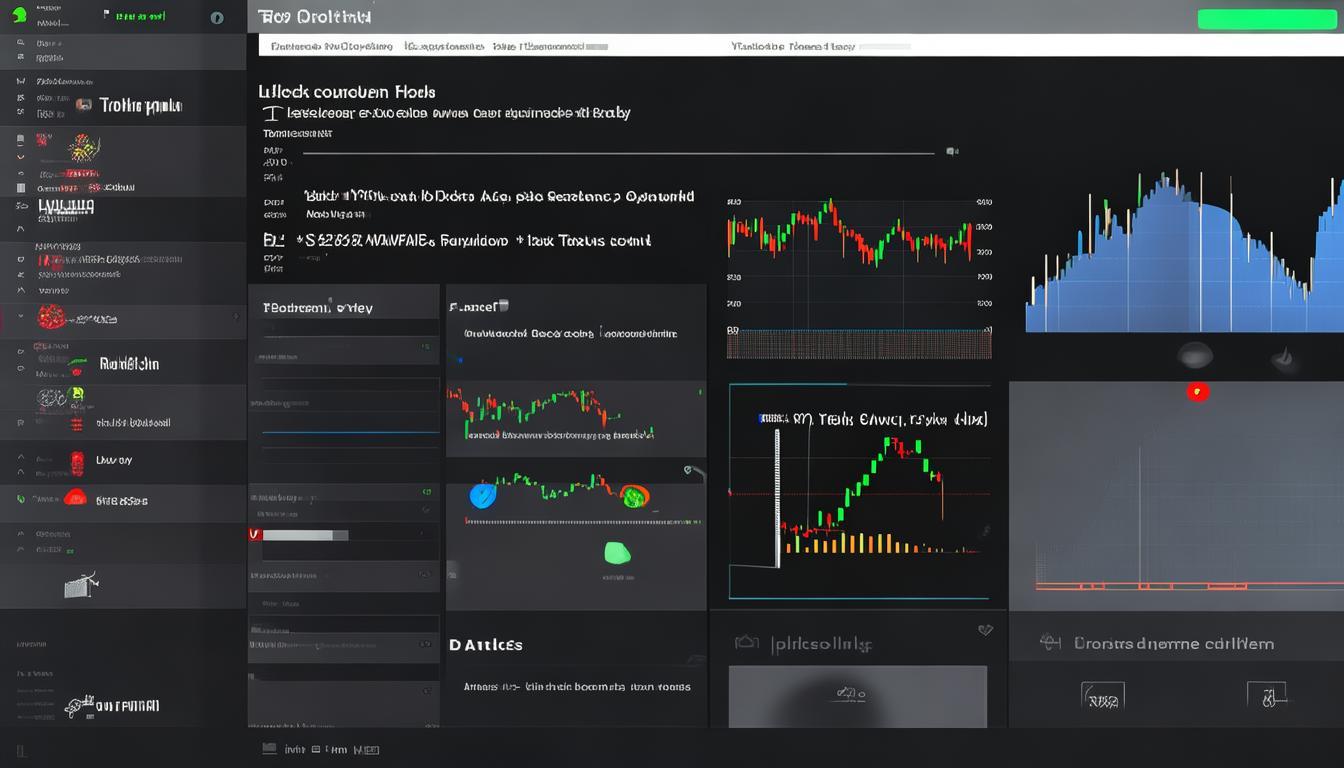Click the green logo icon in top-left corner
Image resolution: width=1344 pixels, height=768 pixels.
click(x=19, y=16)
